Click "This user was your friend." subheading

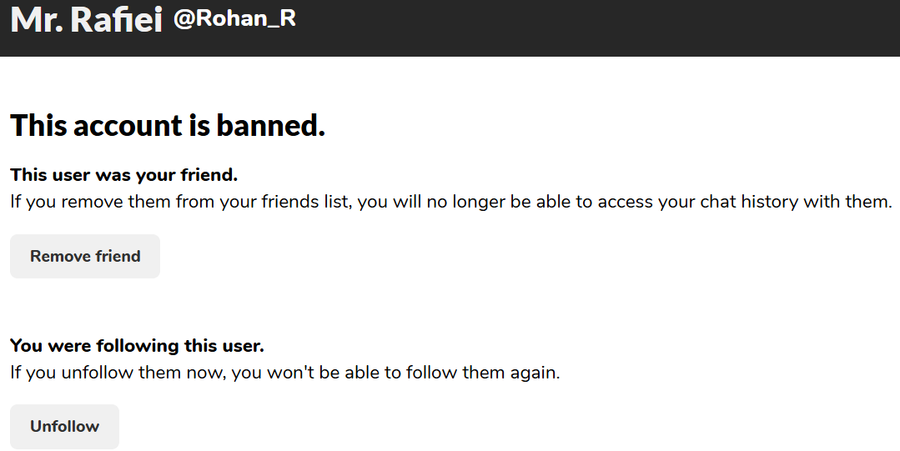click(x=124, y=175)
